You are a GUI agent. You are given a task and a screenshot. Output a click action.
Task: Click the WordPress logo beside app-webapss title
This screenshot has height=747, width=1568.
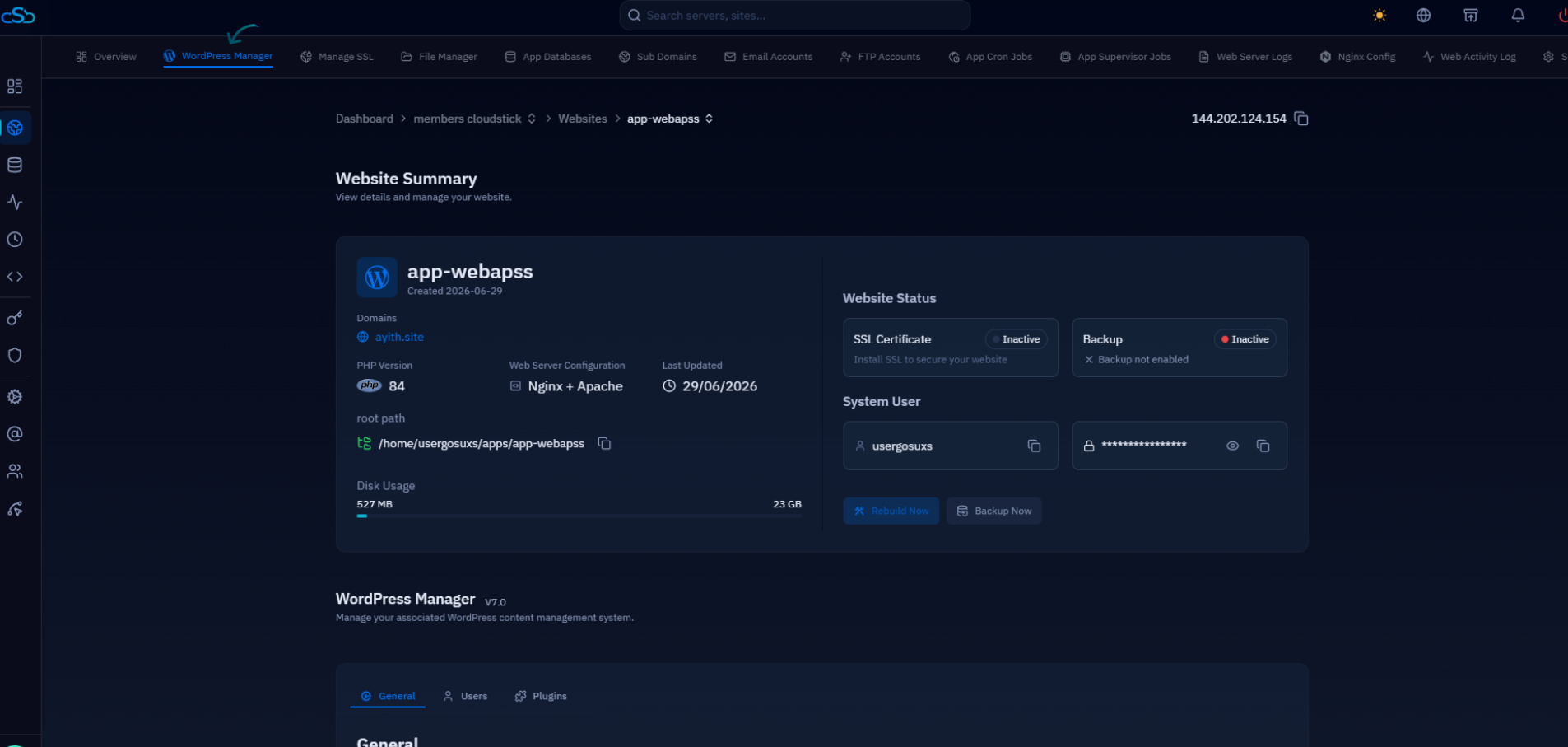(377, 277)
